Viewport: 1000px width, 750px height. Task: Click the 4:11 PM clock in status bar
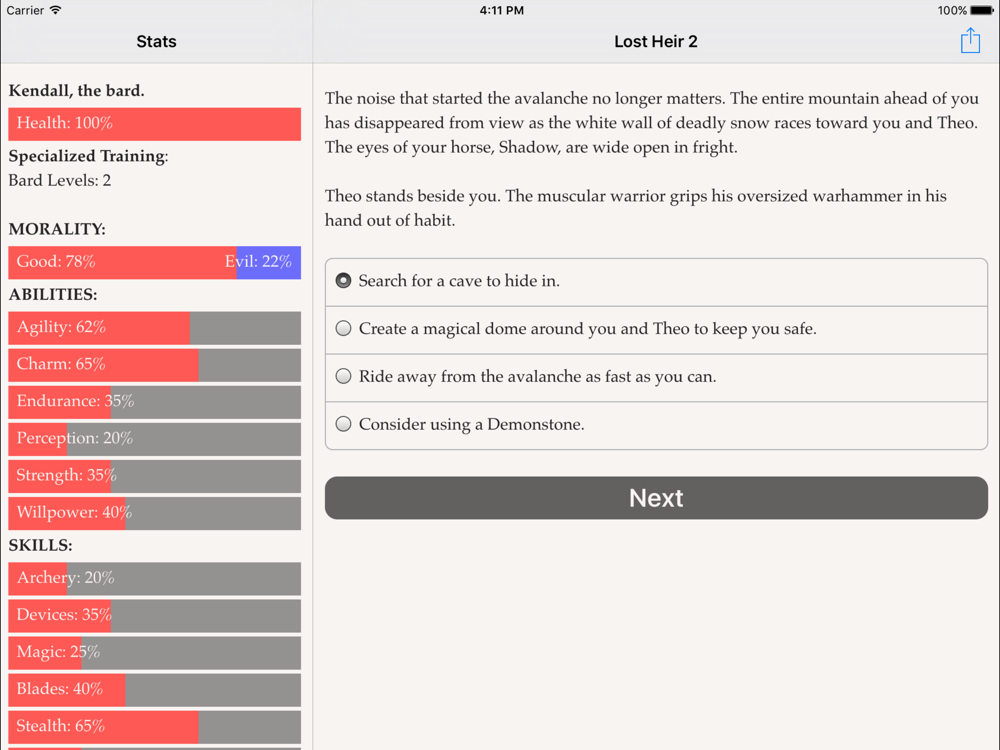click(501, 10)
